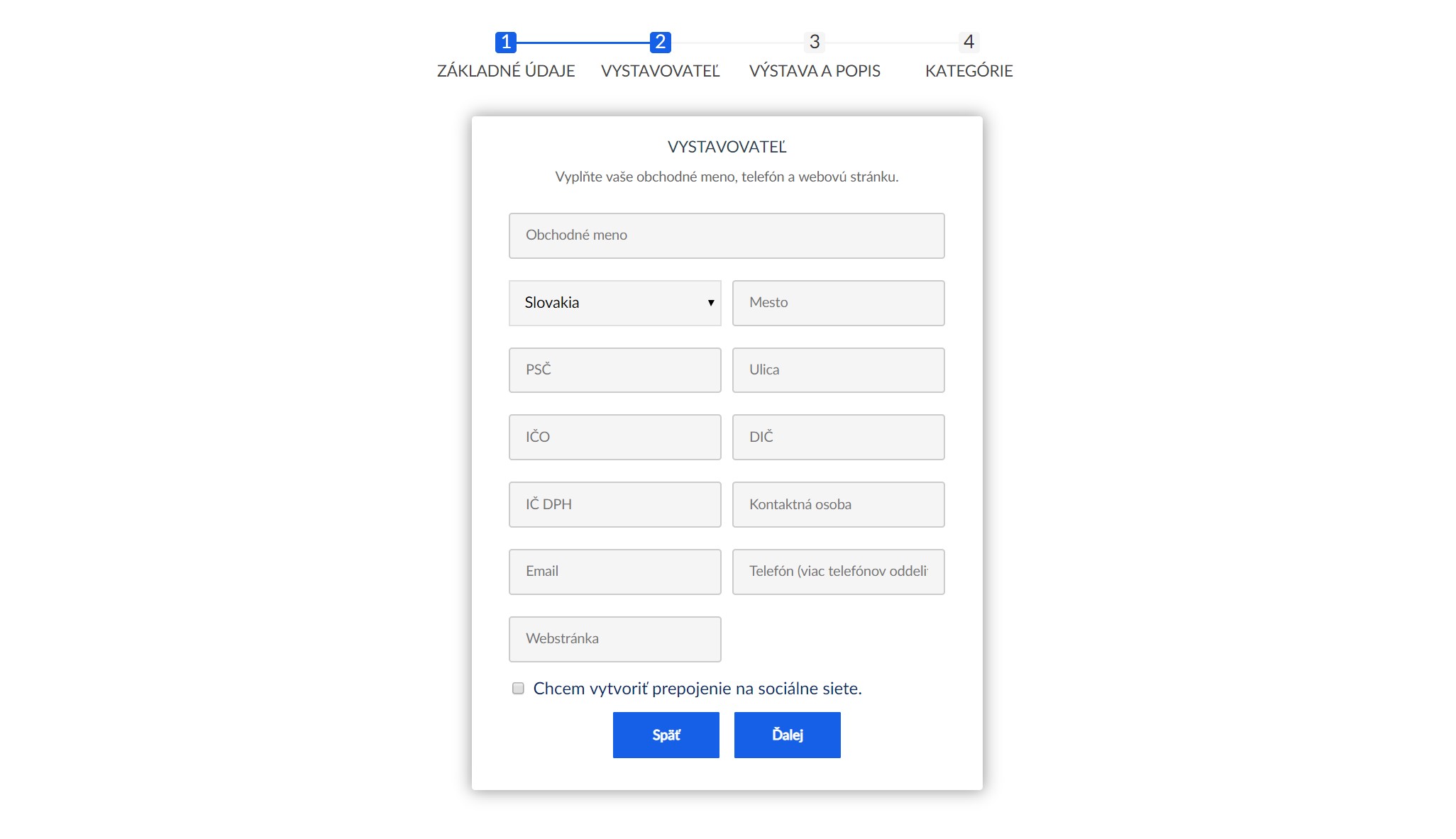Click the Späť button

tap(666, 735)
